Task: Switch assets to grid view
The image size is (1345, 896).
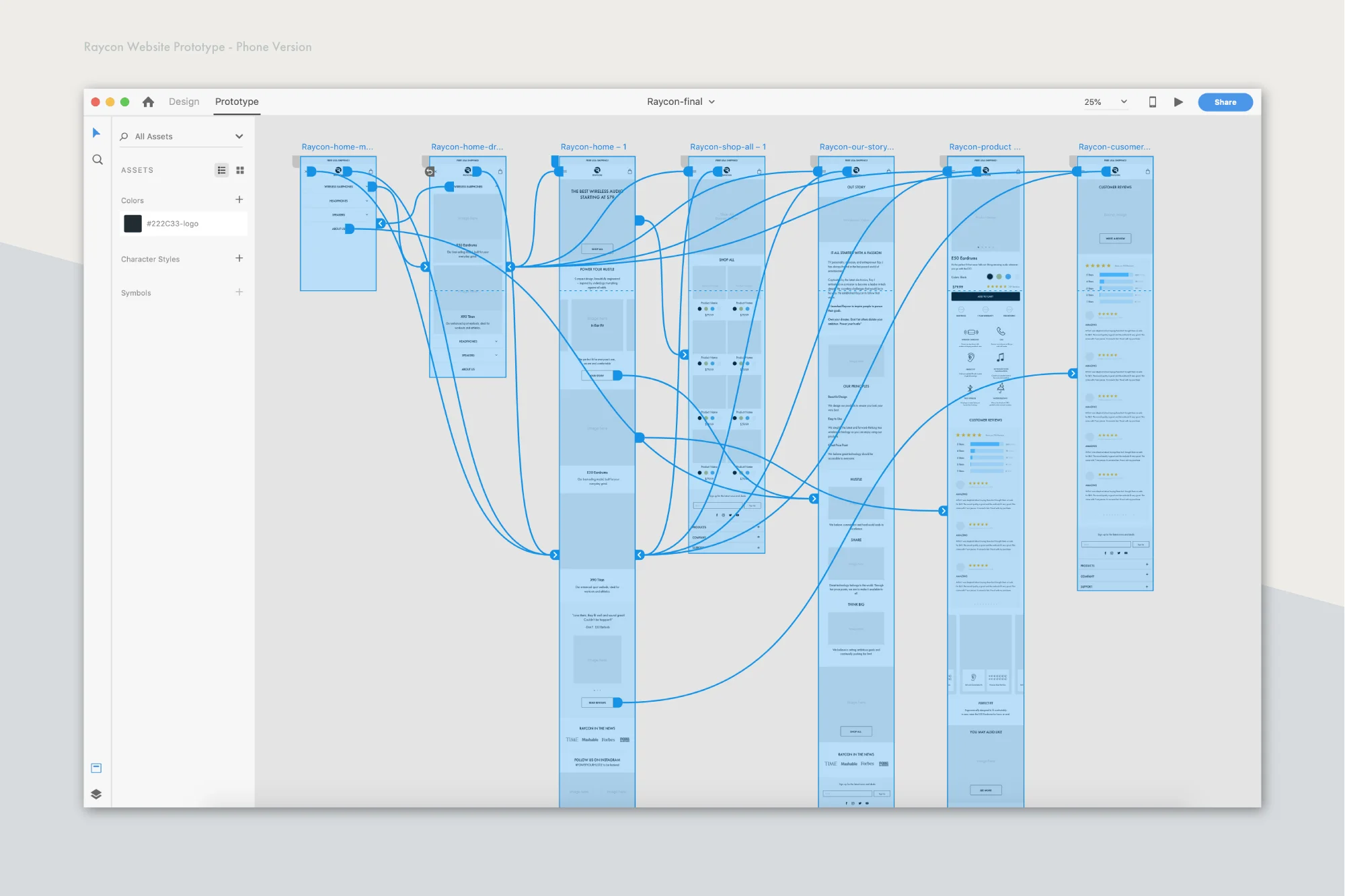Action: (240, 169)
